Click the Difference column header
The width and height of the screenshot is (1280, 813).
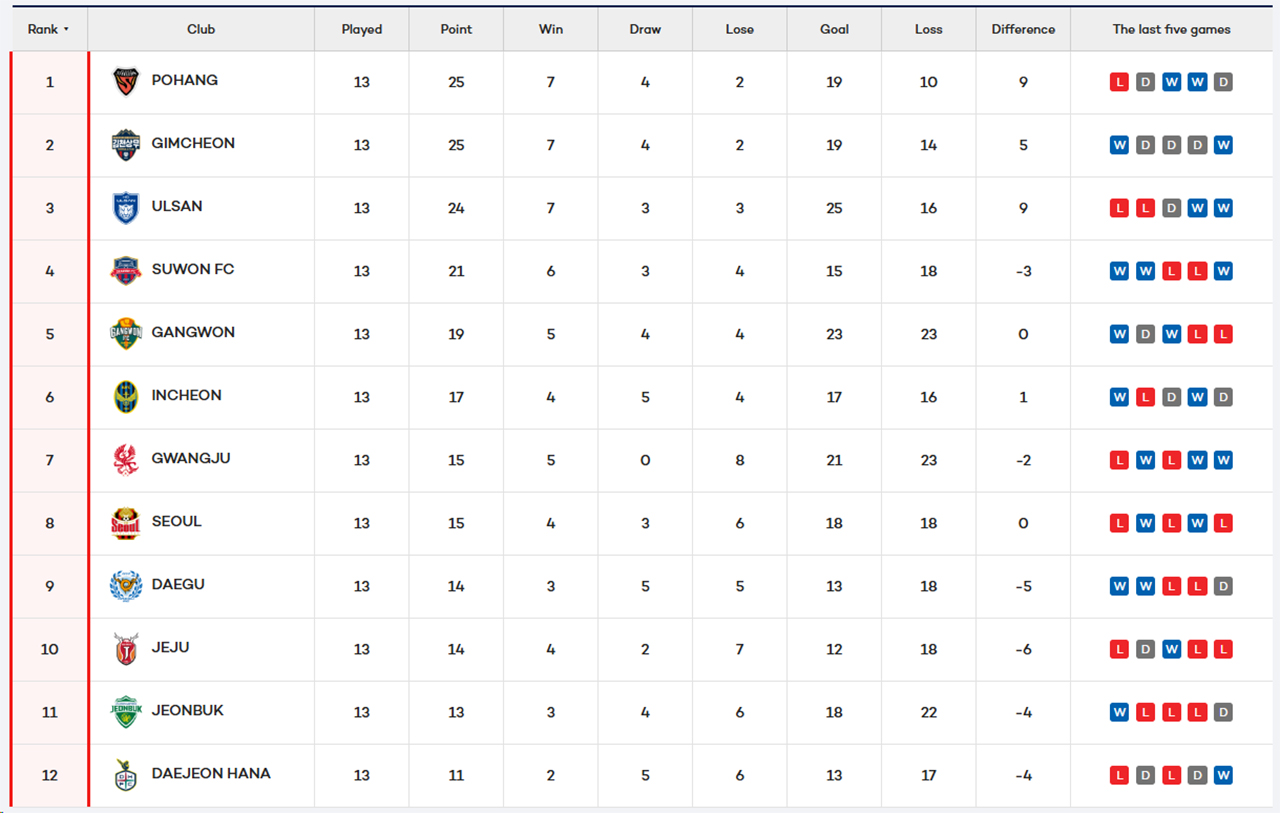point(1023,30)
